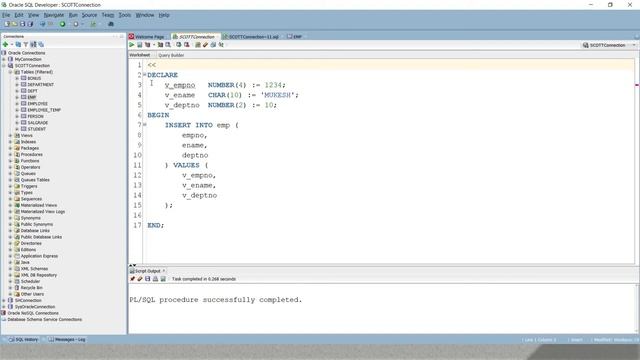This screenshot has height=360, width=640.
Task: Collapse the SCOTTConnection node
Action: click(x=4, y=65)
